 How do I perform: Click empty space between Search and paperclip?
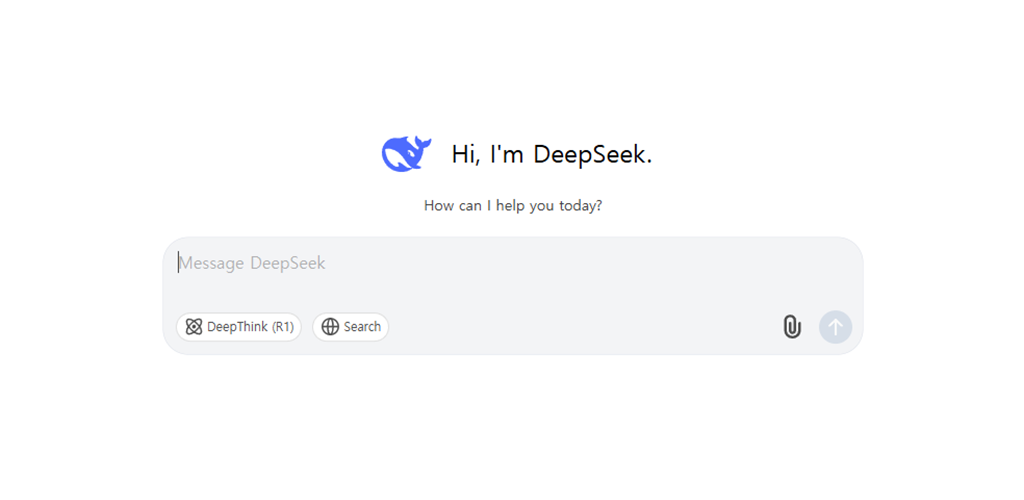coord(580,327)
